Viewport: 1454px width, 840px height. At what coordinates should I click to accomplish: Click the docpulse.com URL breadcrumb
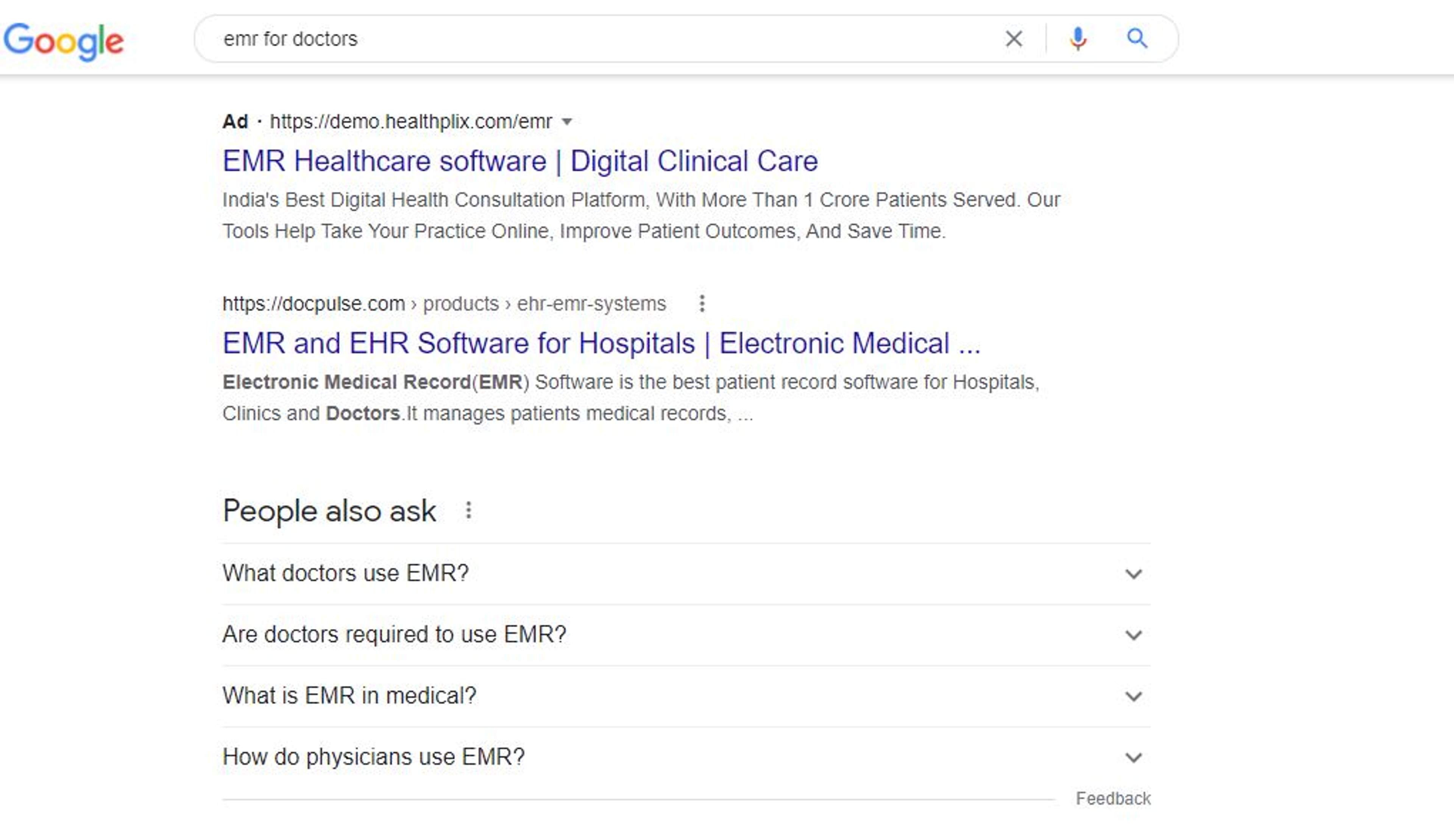(x=444, y=304)
